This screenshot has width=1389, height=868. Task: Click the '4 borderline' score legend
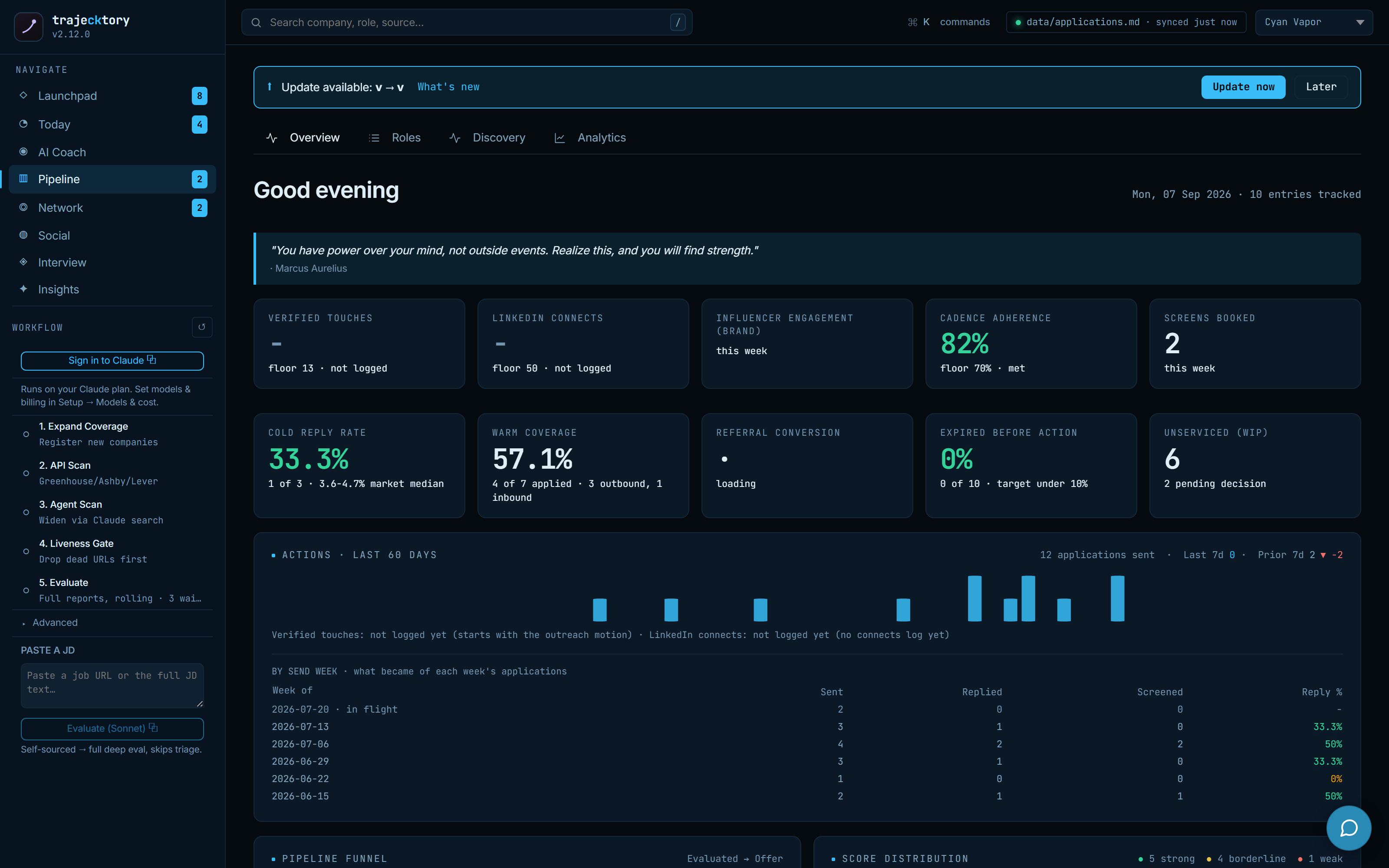(1246, 858)
